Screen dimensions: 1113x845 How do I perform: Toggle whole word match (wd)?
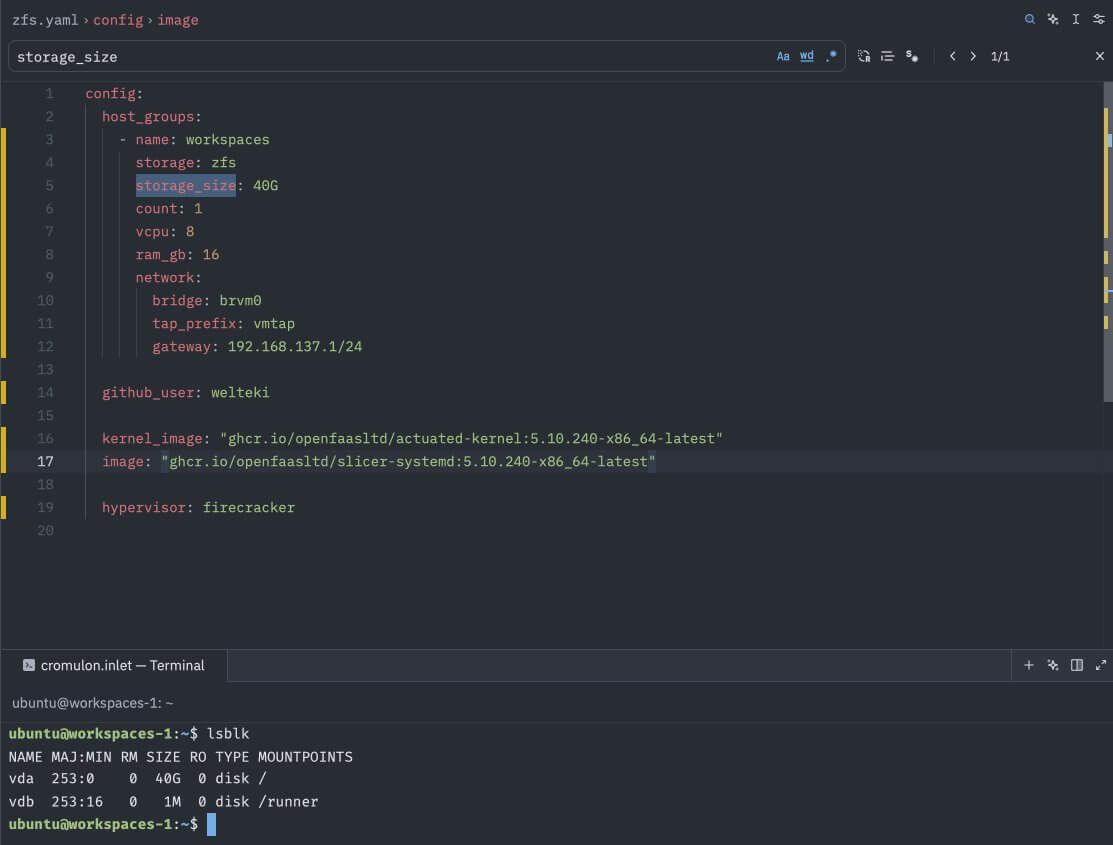[807, 56]
